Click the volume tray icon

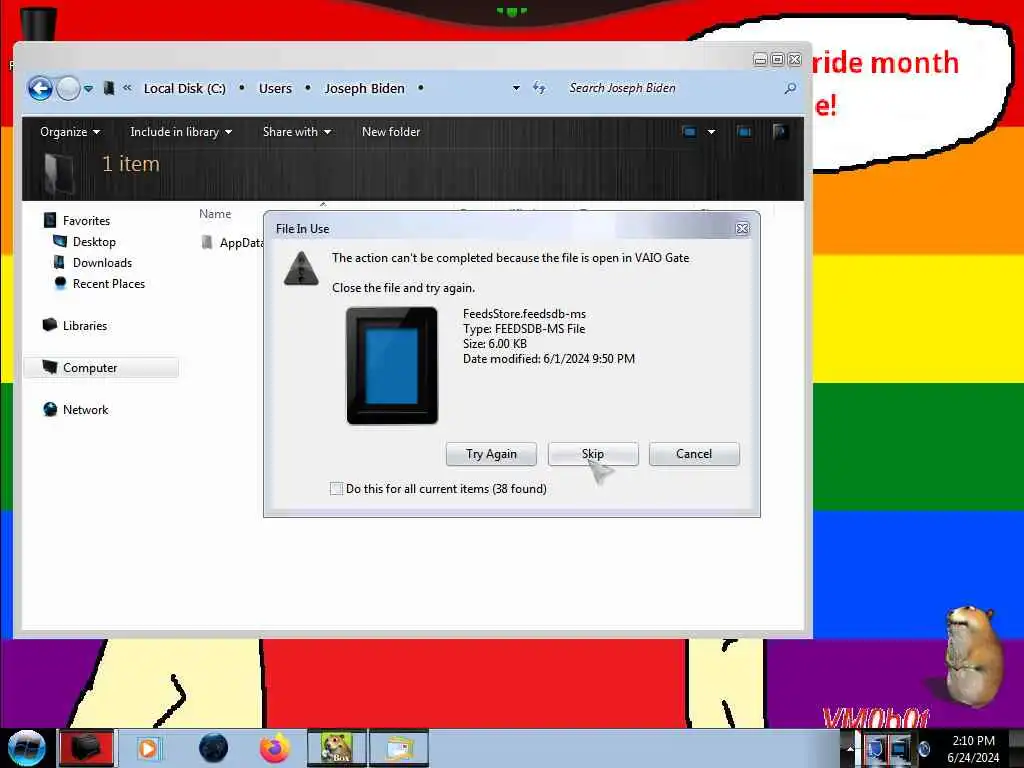(x=924, y=748)
